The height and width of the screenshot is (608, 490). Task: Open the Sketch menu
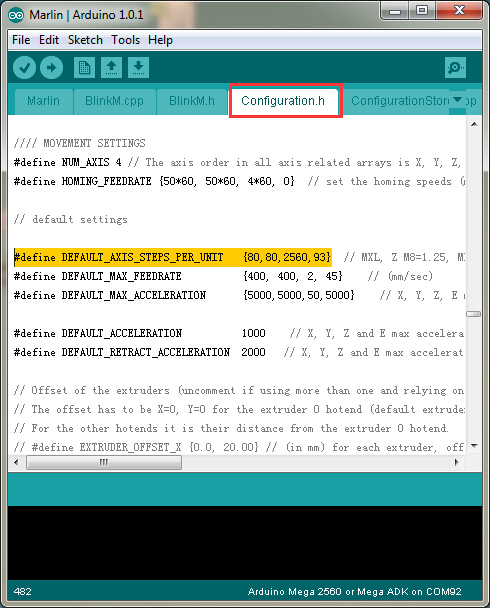pyautogui.click(x=85, y=40)
